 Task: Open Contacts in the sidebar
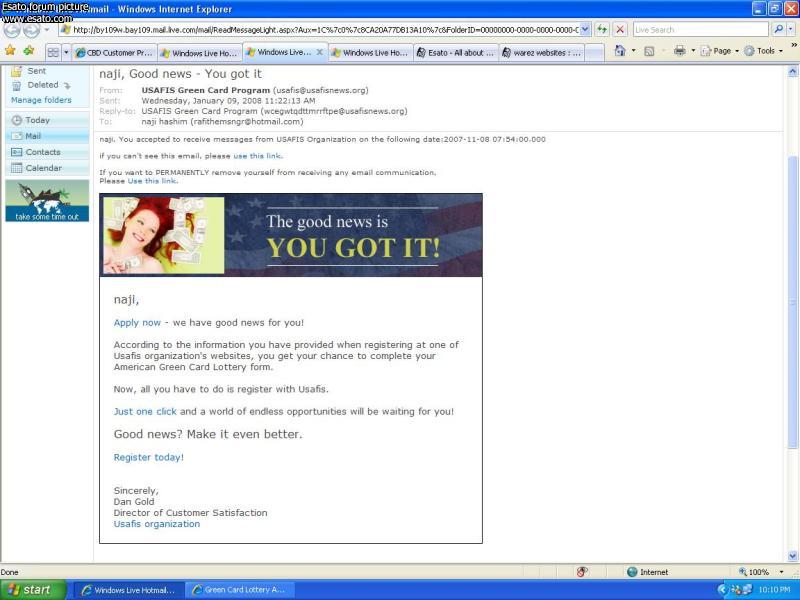(x=47, y=152)
